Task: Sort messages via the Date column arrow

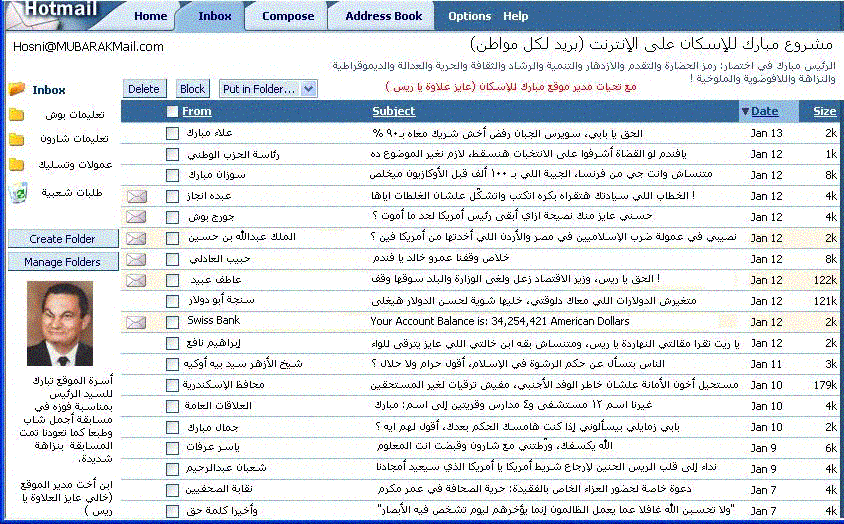Action: point(745,111)
